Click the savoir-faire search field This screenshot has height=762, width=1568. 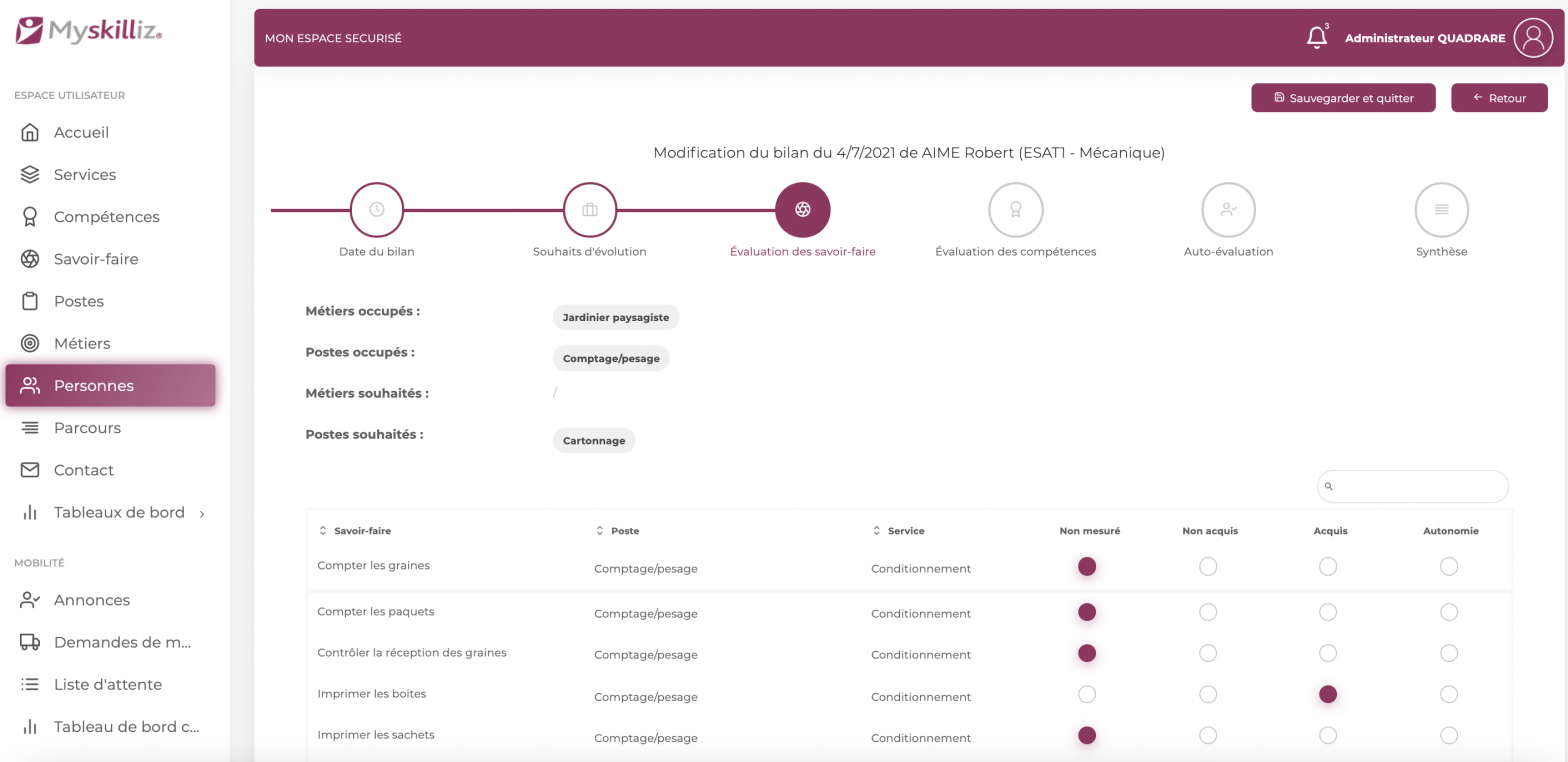click(x=1418, y=487)
